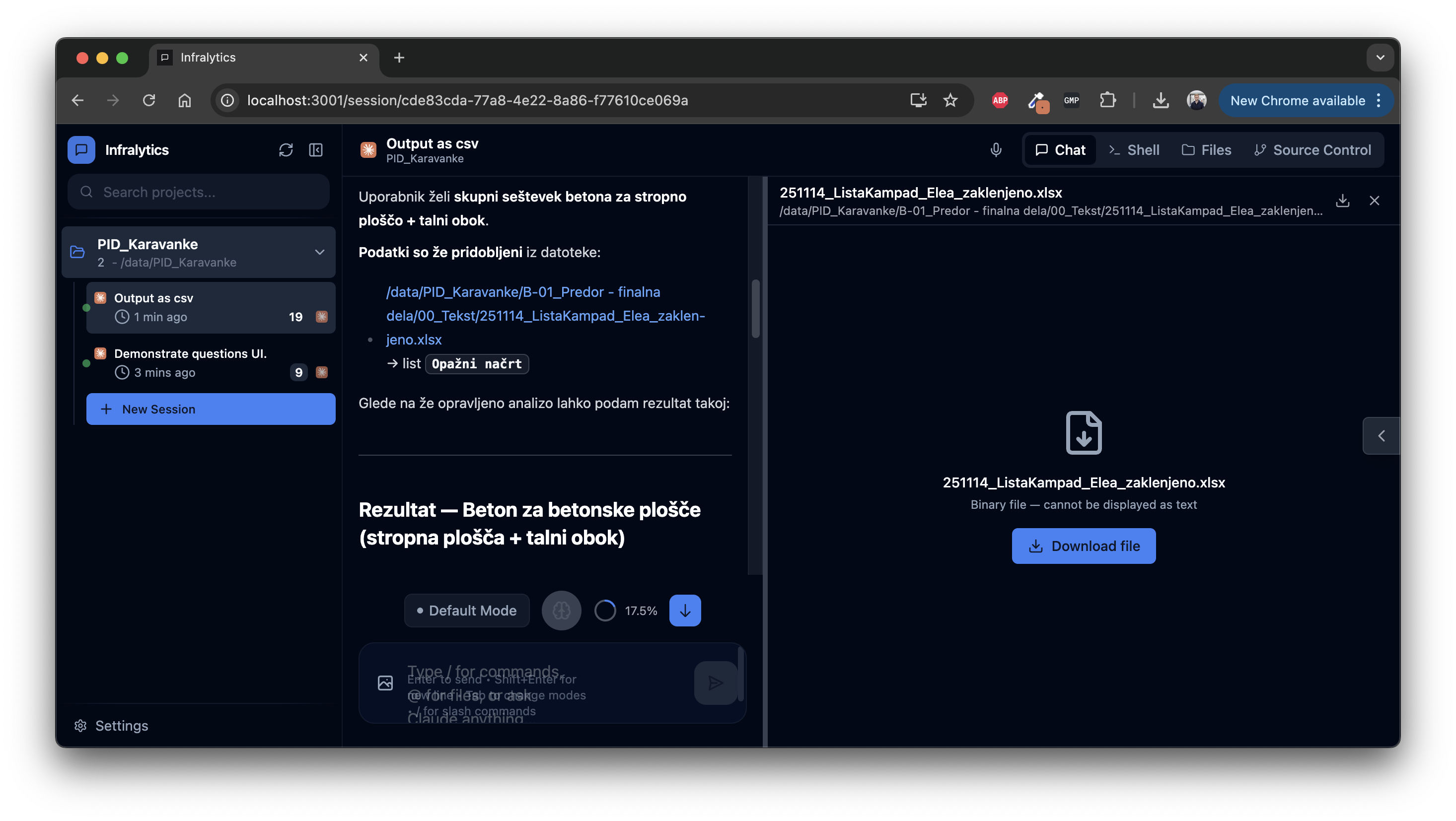Send the message with the arrow icon
This screenshot has width=1456, height=821.
pos(715,683)
